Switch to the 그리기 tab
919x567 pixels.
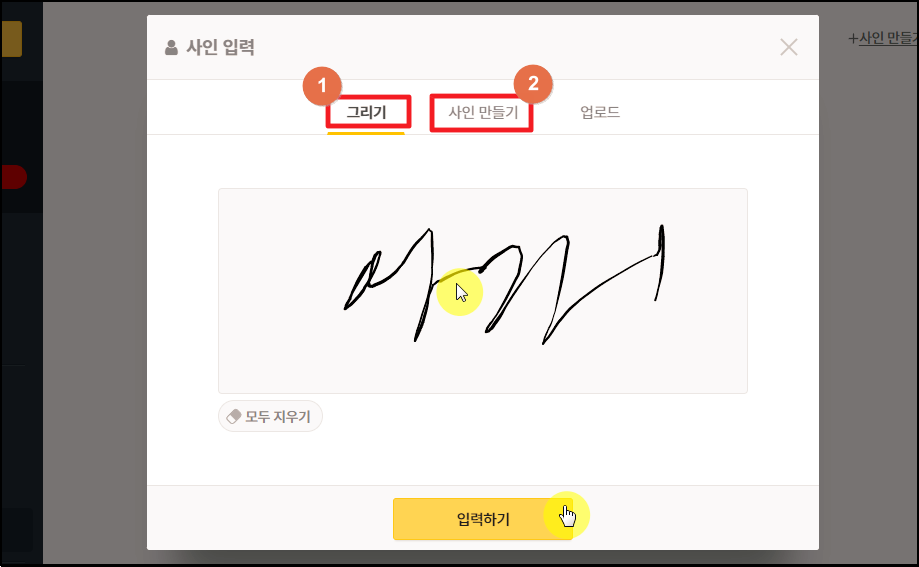[x=367, y=112]
